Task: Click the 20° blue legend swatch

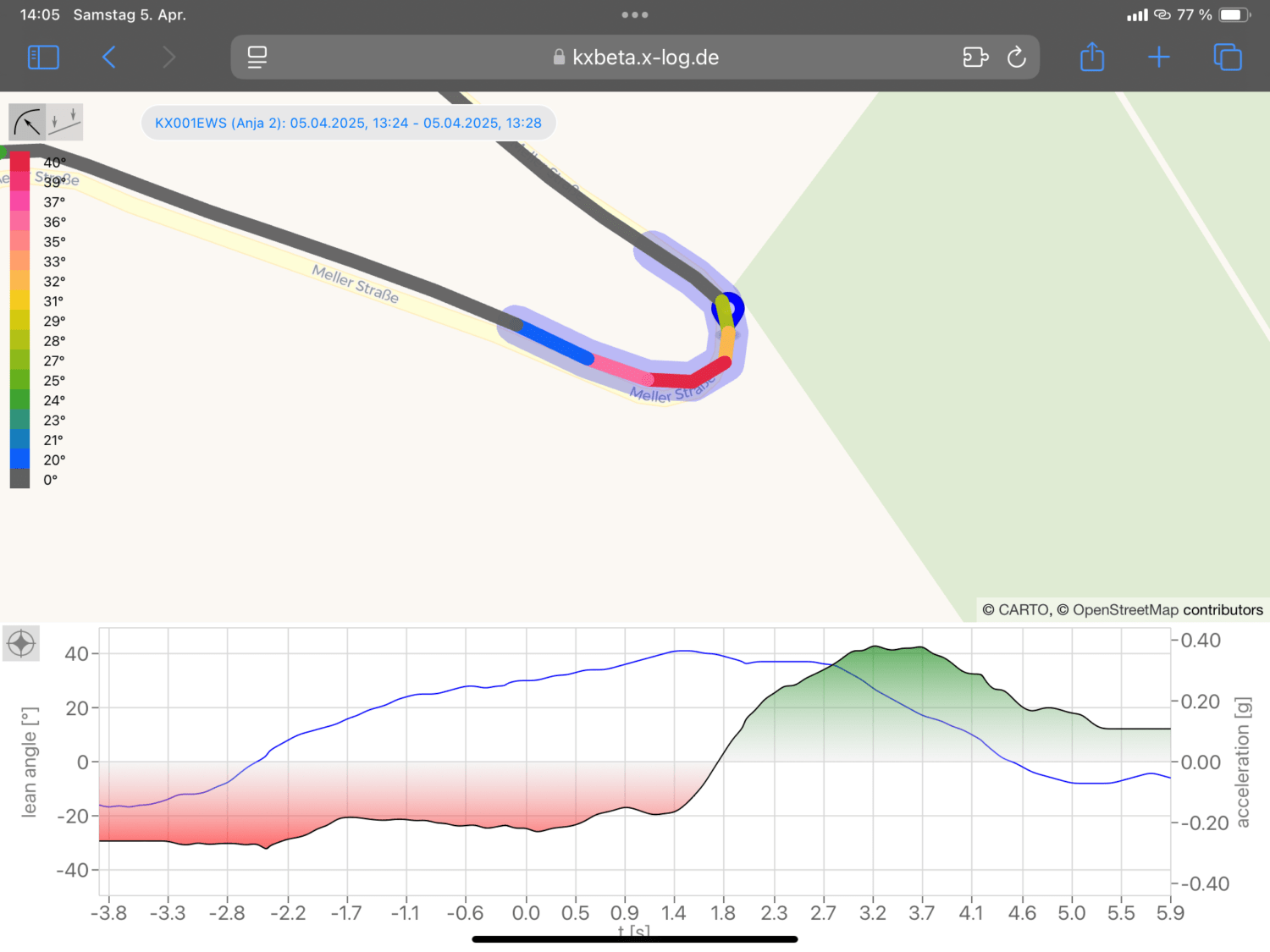Action: point(20,459)
